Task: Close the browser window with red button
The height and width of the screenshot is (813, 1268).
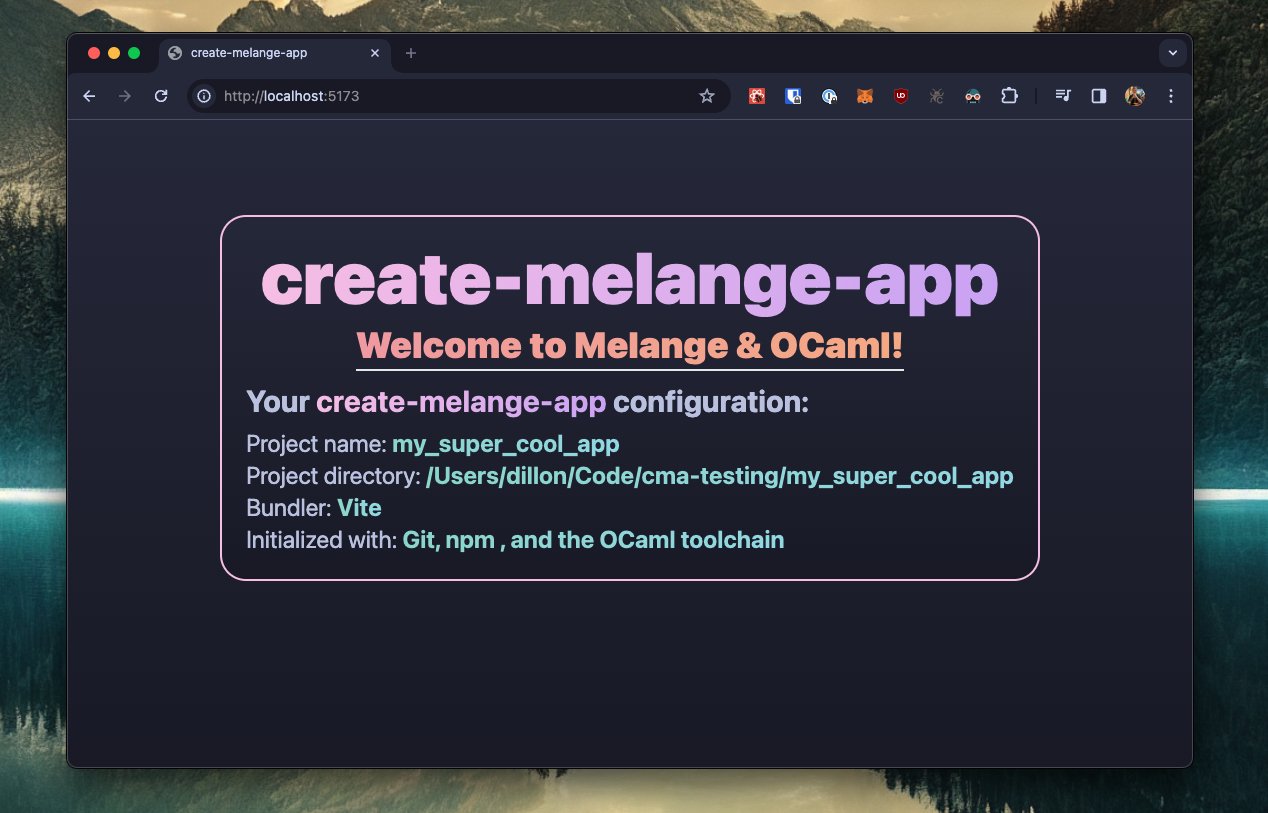Action: point(94,53)
